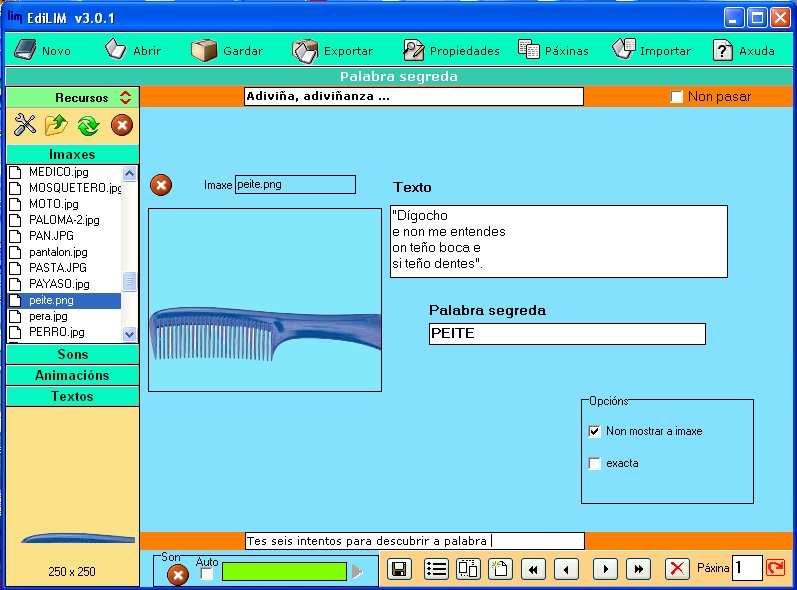Image resolution: width=797 pixels, height=590 pixels.
Task: Collapse the Recursos panel with red arrows
Action: 125,97
